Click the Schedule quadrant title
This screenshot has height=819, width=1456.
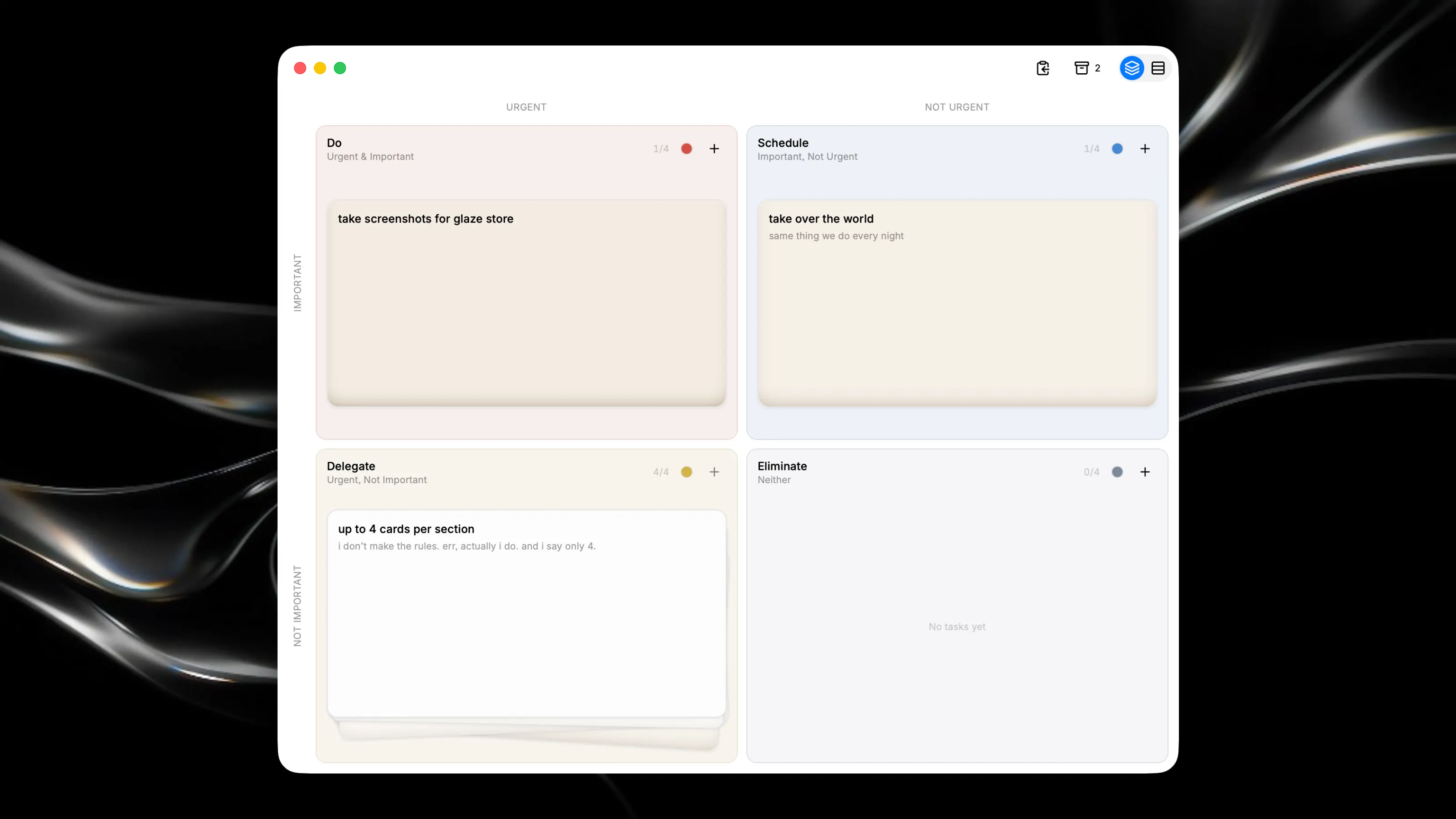[x=783, y=143]
